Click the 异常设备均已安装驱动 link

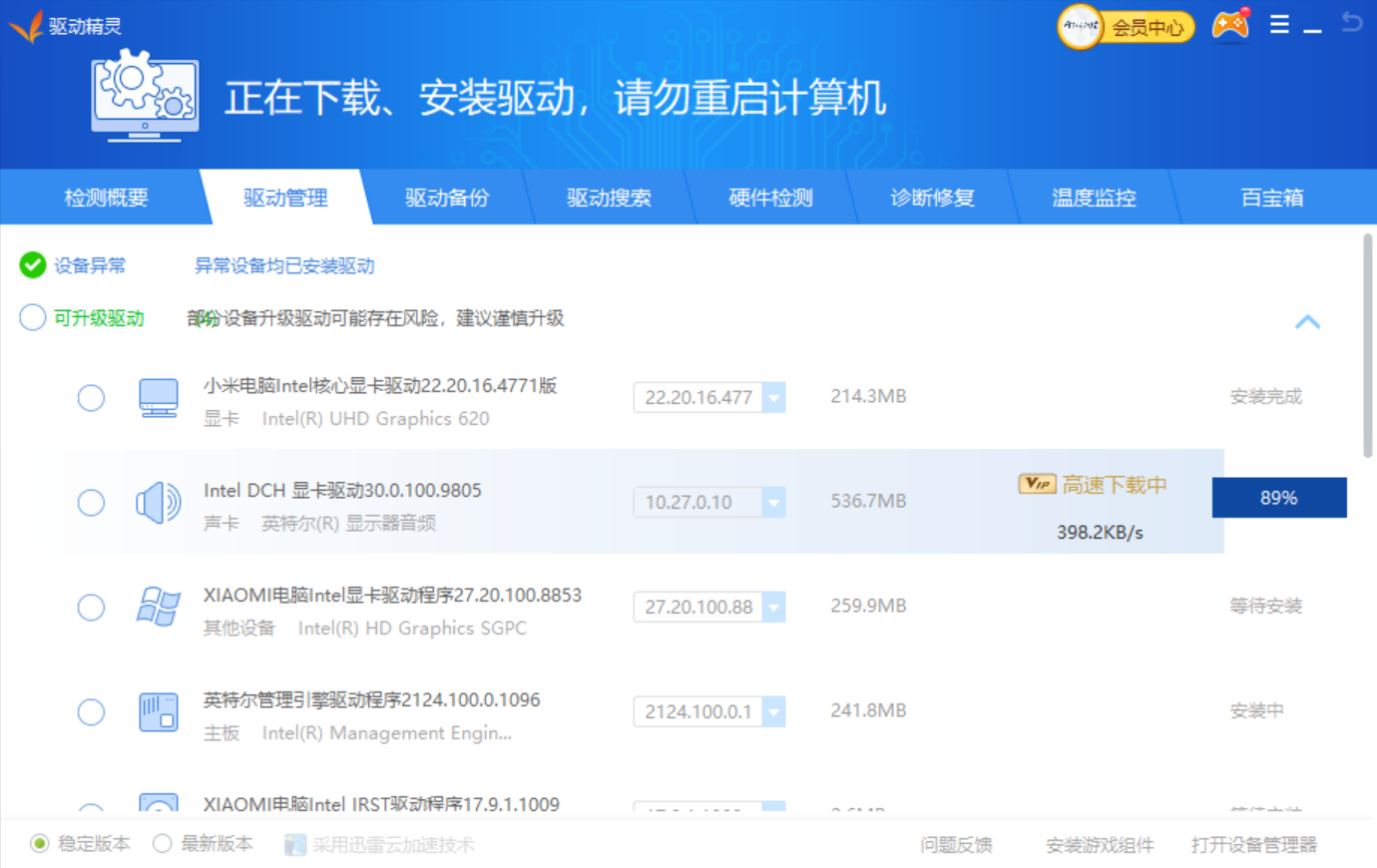pos(284,265)
